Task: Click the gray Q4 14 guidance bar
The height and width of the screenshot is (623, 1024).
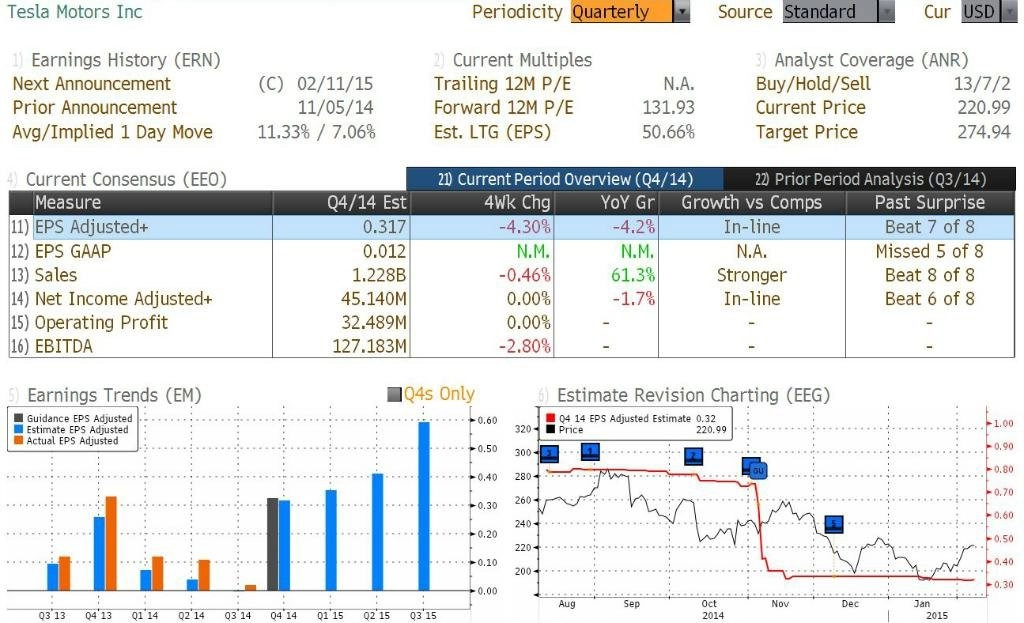Action: 273,544
